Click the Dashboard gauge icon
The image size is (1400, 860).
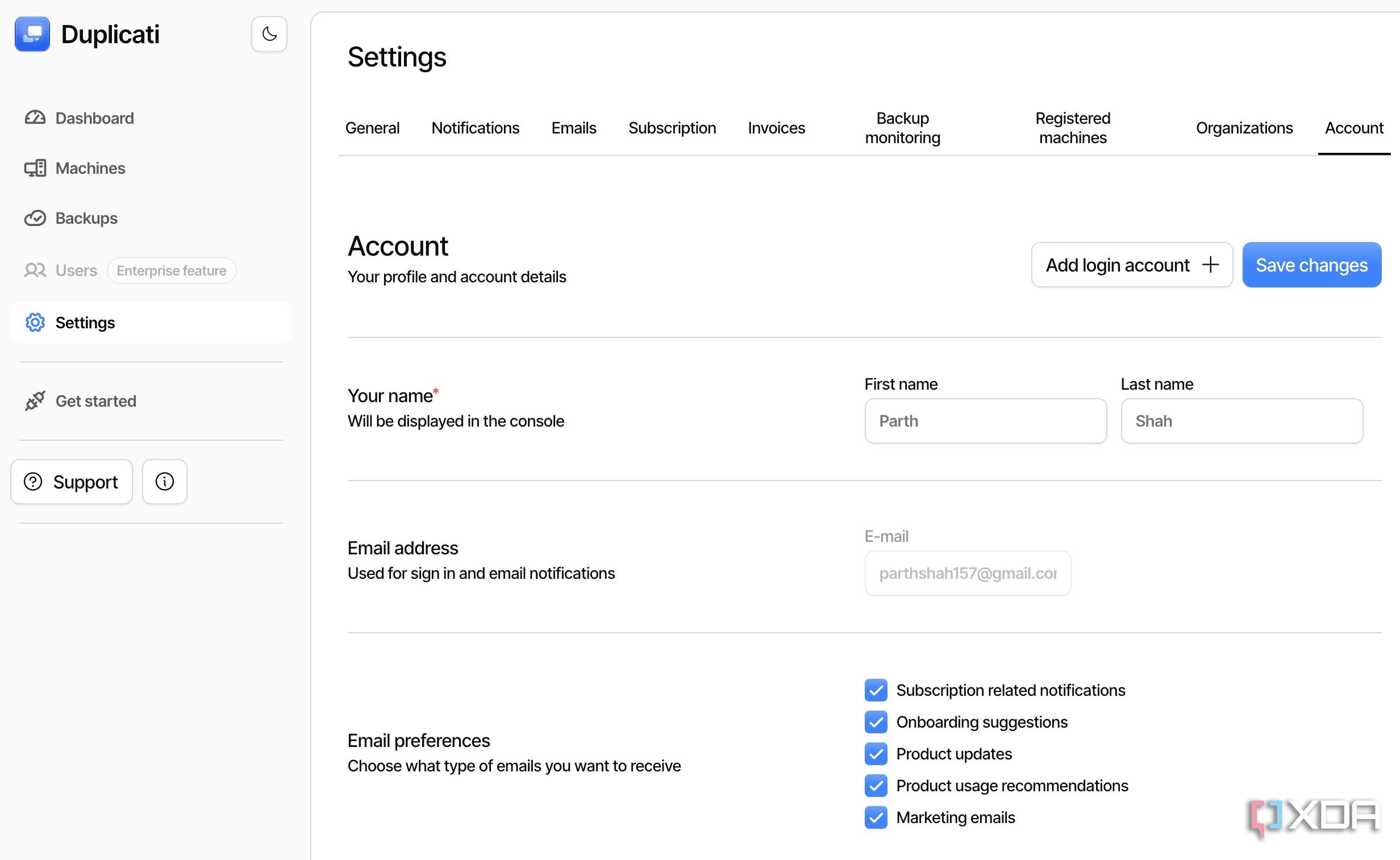pos(35,118)
